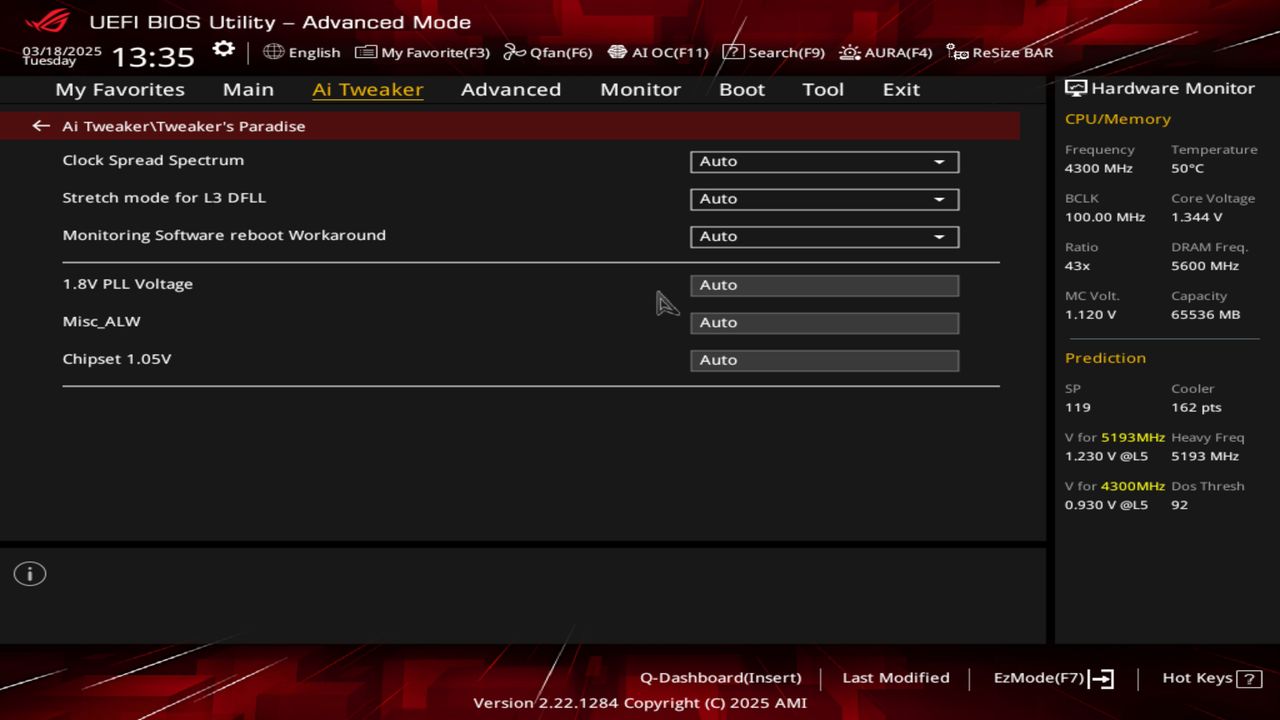The width and height of the screenshot is (1280, 720).
Task: Select Stretch mode for L3 DFLL label
Action: [164, 198]
